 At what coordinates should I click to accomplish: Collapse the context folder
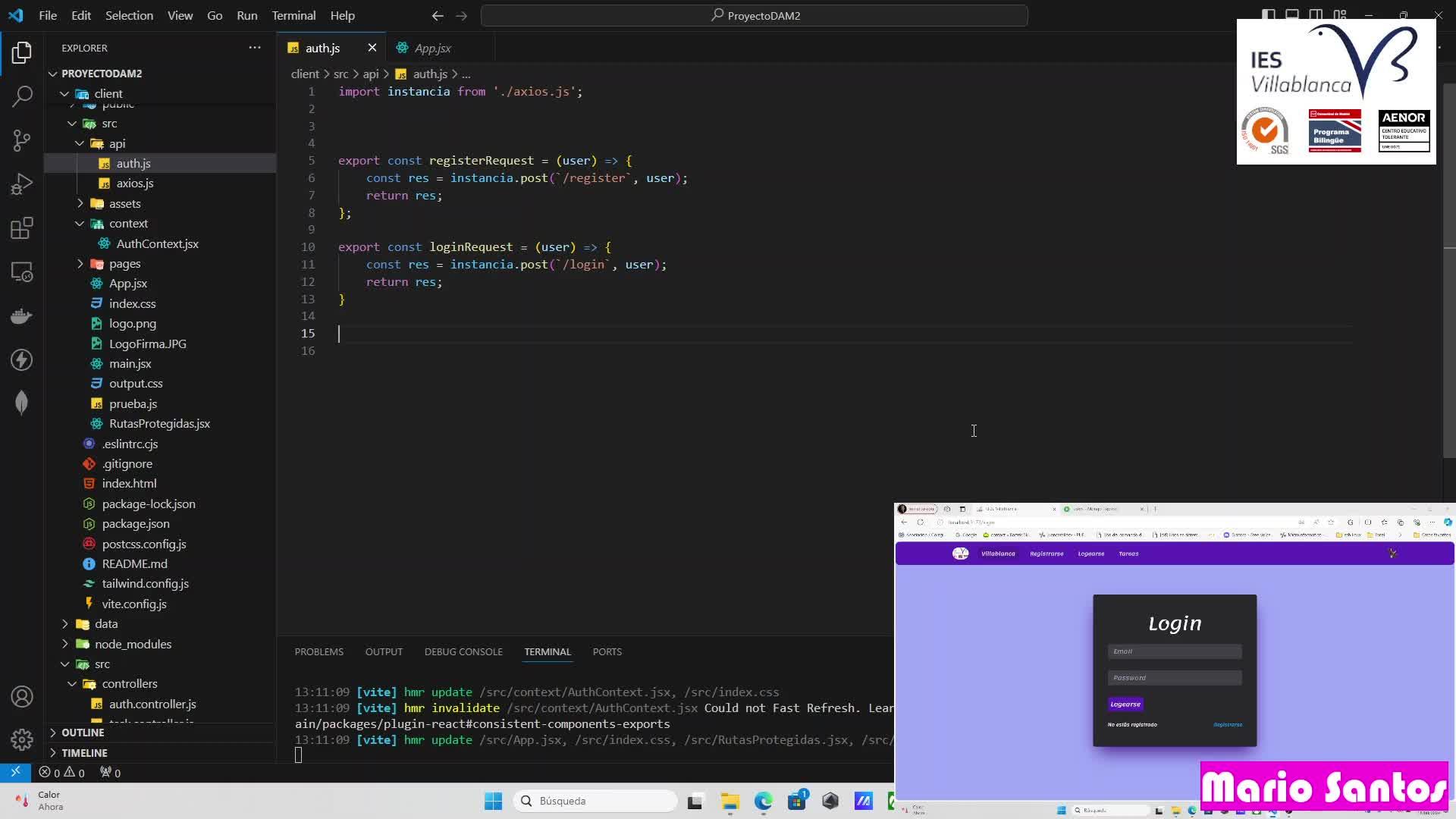127,224
